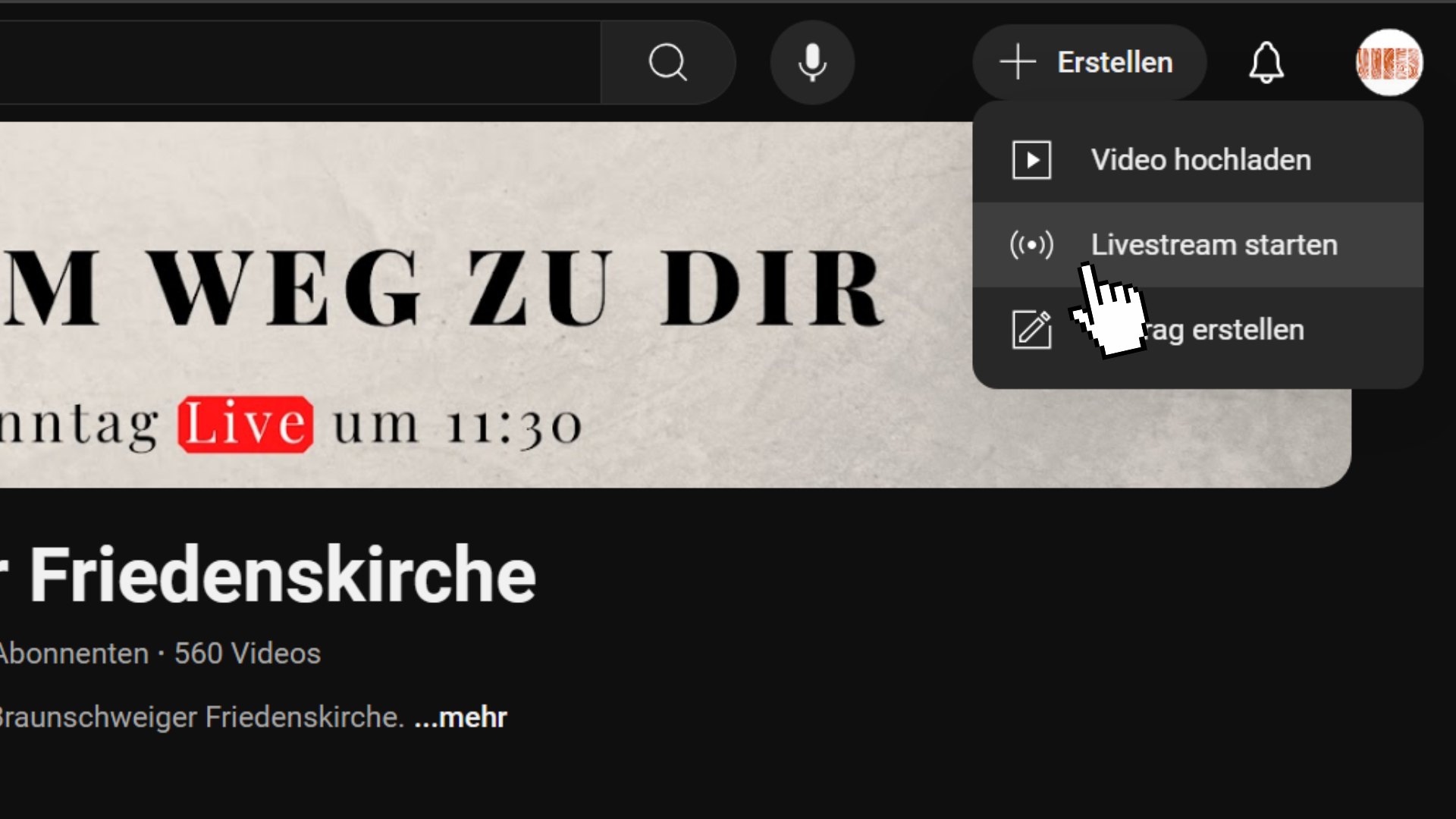The width and height of the screenshot is (1456, 819).
Task: Select the Video hochladen menu entry
Action: (x=1198, y=160)
